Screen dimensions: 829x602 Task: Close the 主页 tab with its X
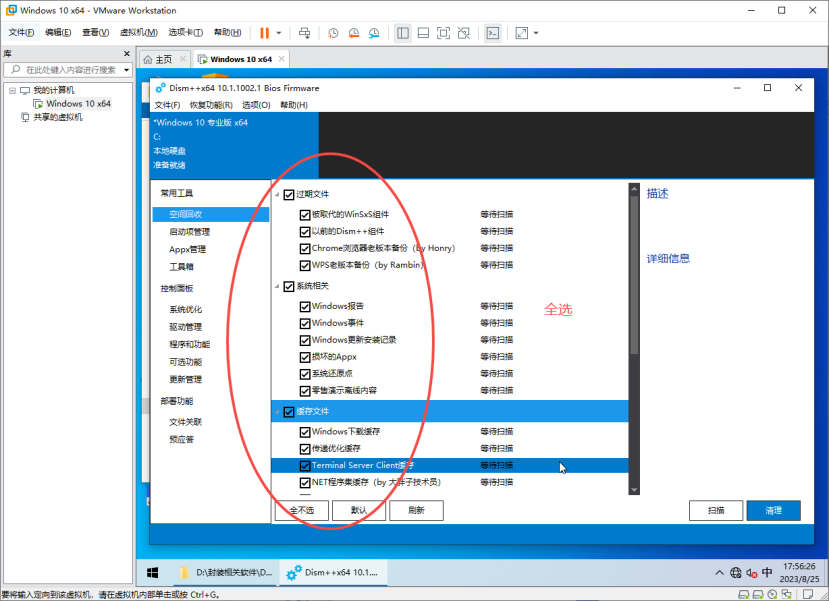(183, 59)
